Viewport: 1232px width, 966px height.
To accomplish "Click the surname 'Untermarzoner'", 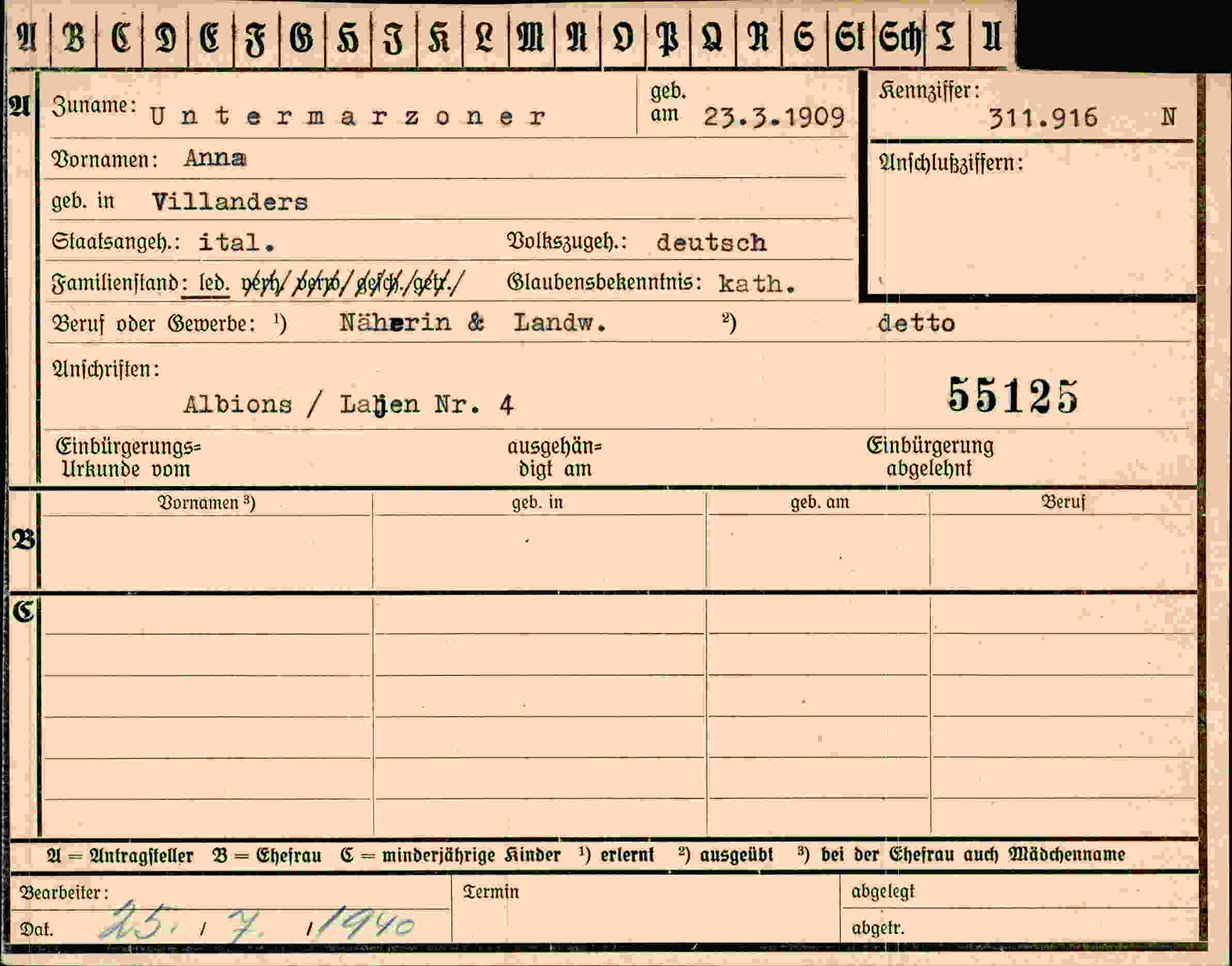I will 348,117.
